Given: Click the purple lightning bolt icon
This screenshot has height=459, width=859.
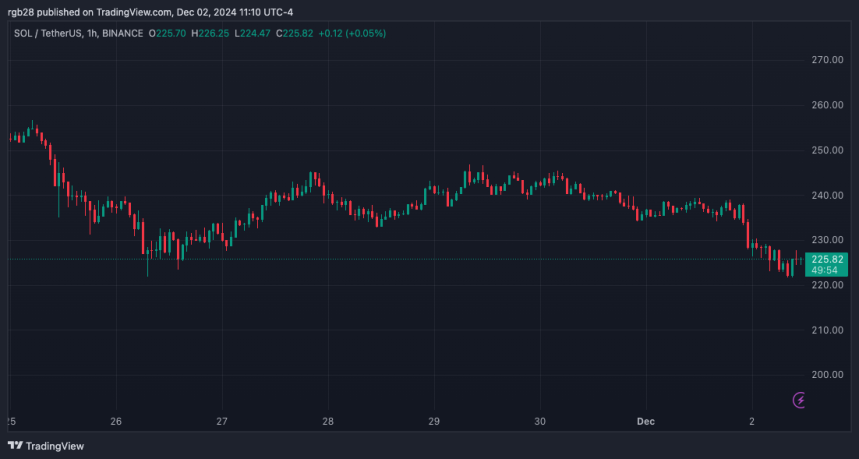Looking at the screenshot, I should click(800, 400).
